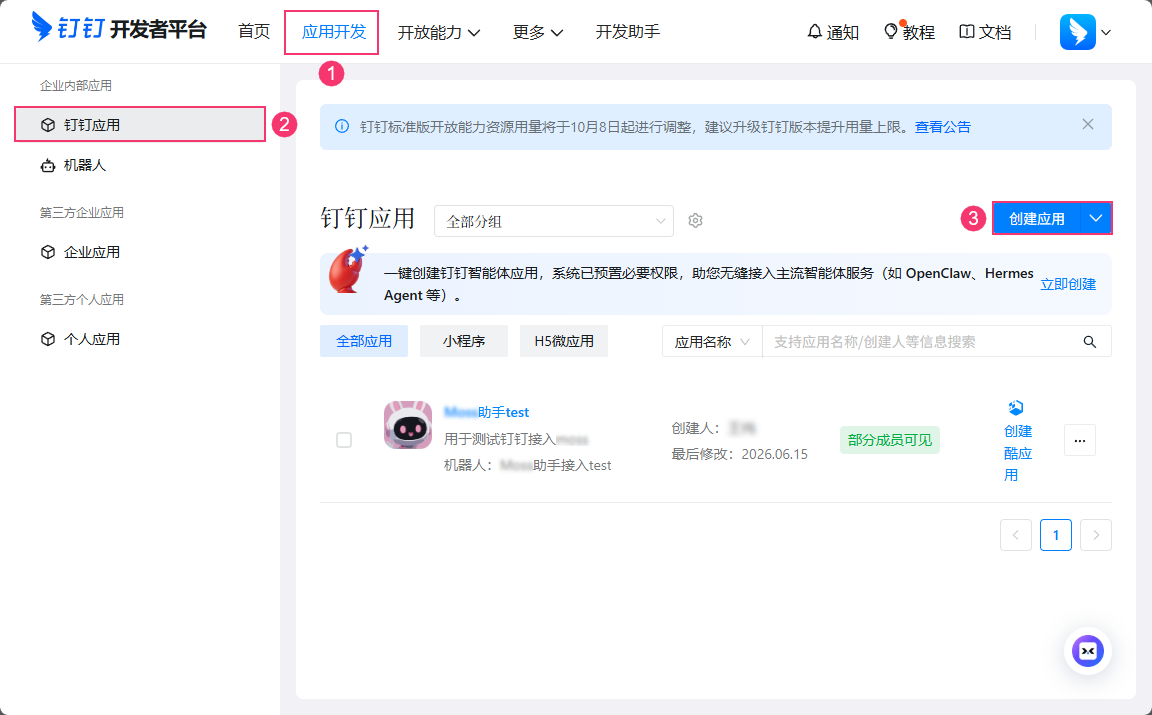
Task: Open floating assistant chat icon
Action: tap(1088, 651)
